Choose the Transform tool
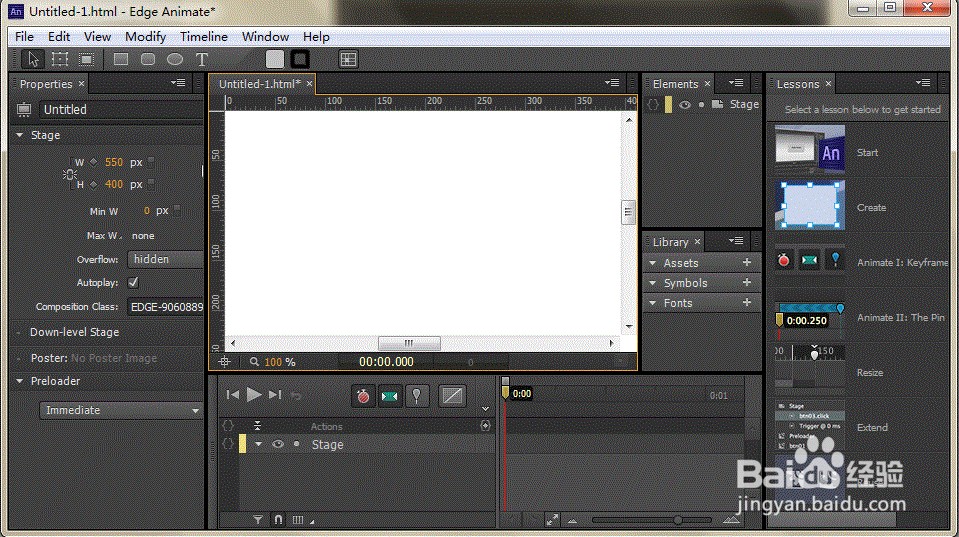The image size is (959, 537). [x=60, y=60]
